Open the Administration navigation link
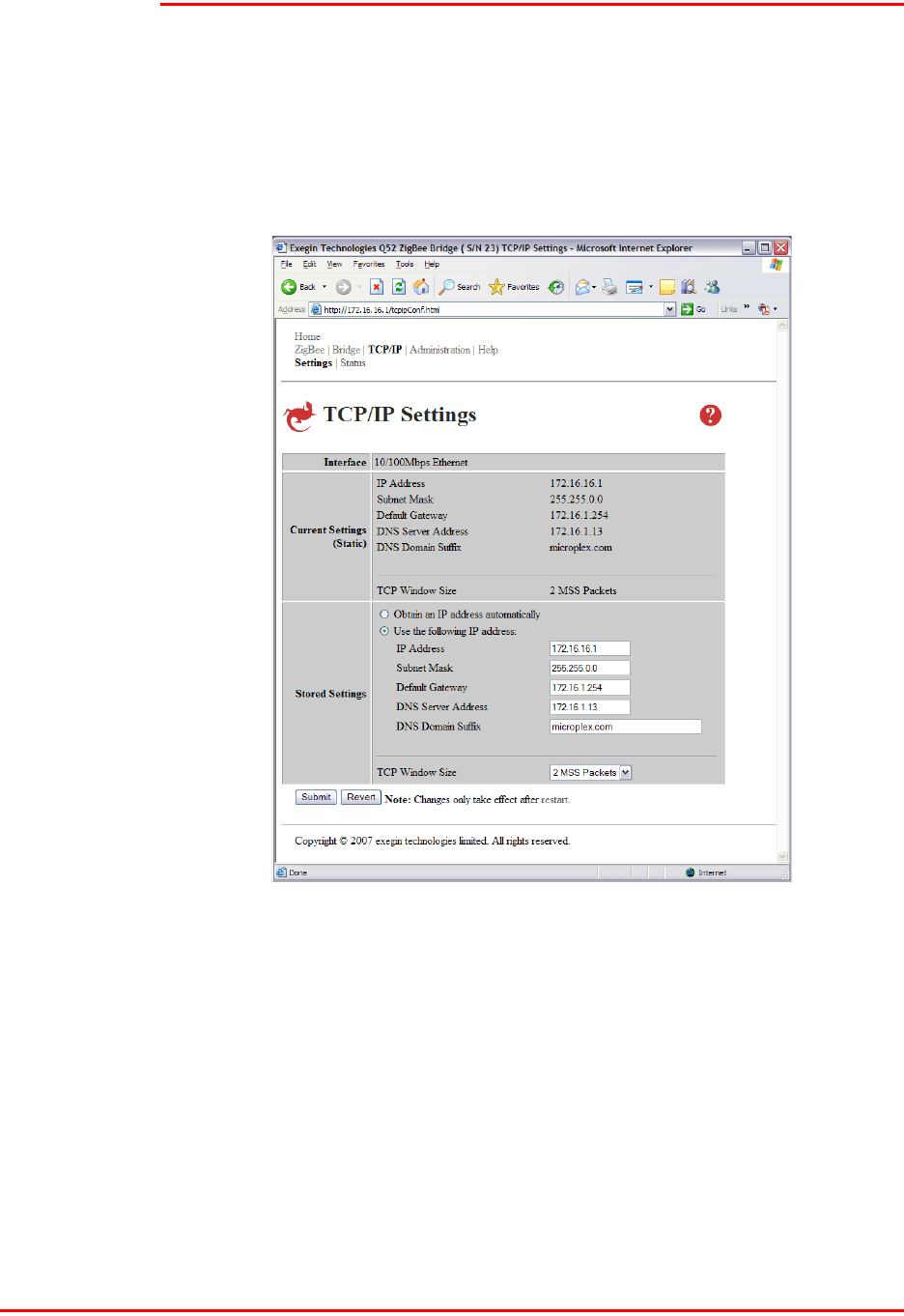Image resolution: width=904 pixels, height=1316 pixels. tap(439, 350)
